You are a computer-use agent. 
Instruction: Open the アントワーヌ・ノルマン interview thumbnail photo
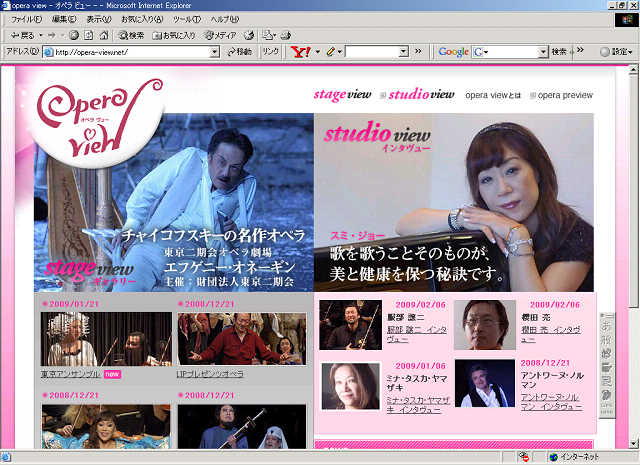coord(485,383)
